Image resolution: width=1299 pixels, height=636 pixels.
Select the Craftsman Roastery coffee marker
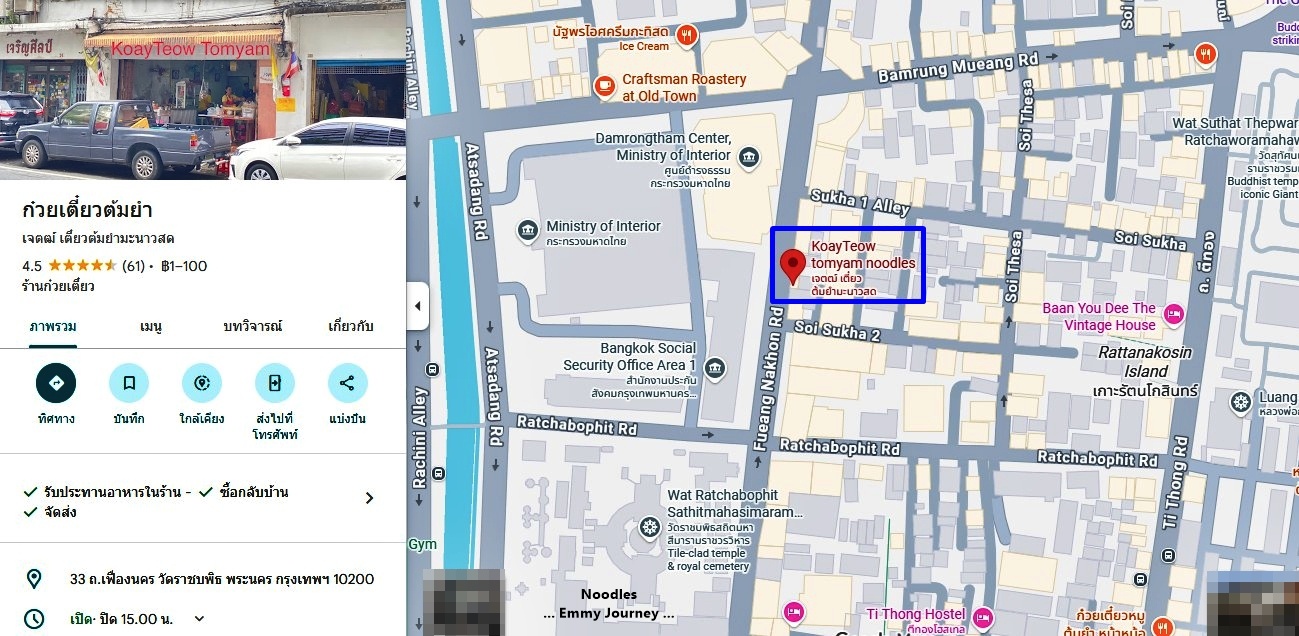(604, 87)
